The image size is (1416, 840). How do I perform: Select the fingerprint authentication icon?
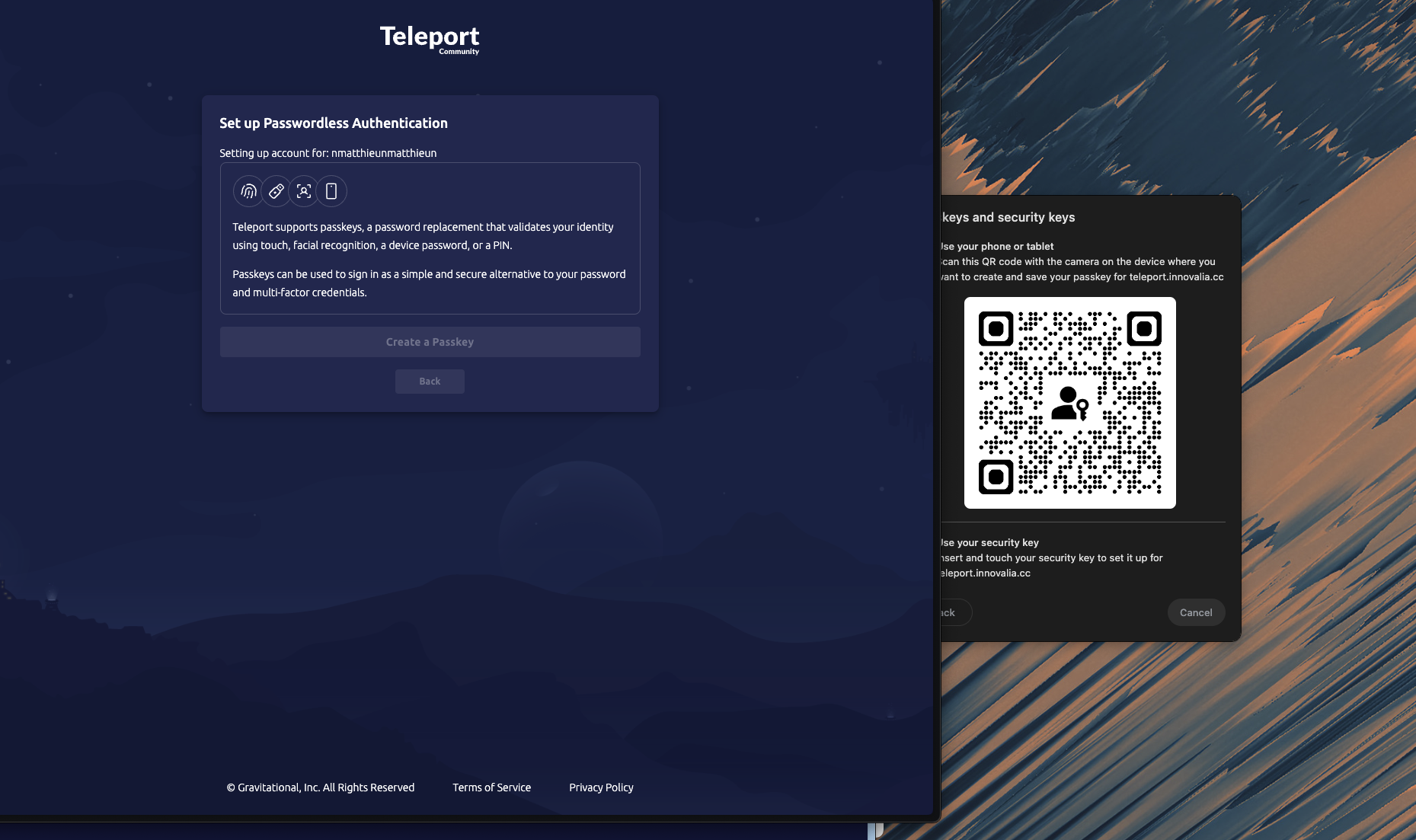click(x=248, y=191)
